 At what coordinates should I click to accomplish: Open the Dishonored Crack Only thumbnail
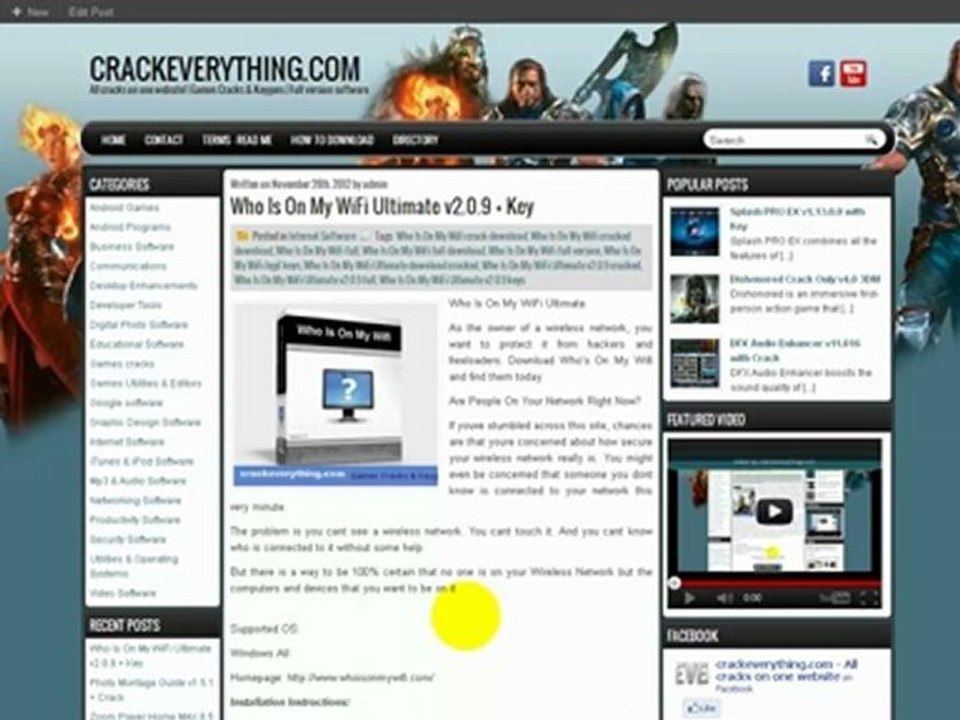[694, 299]
